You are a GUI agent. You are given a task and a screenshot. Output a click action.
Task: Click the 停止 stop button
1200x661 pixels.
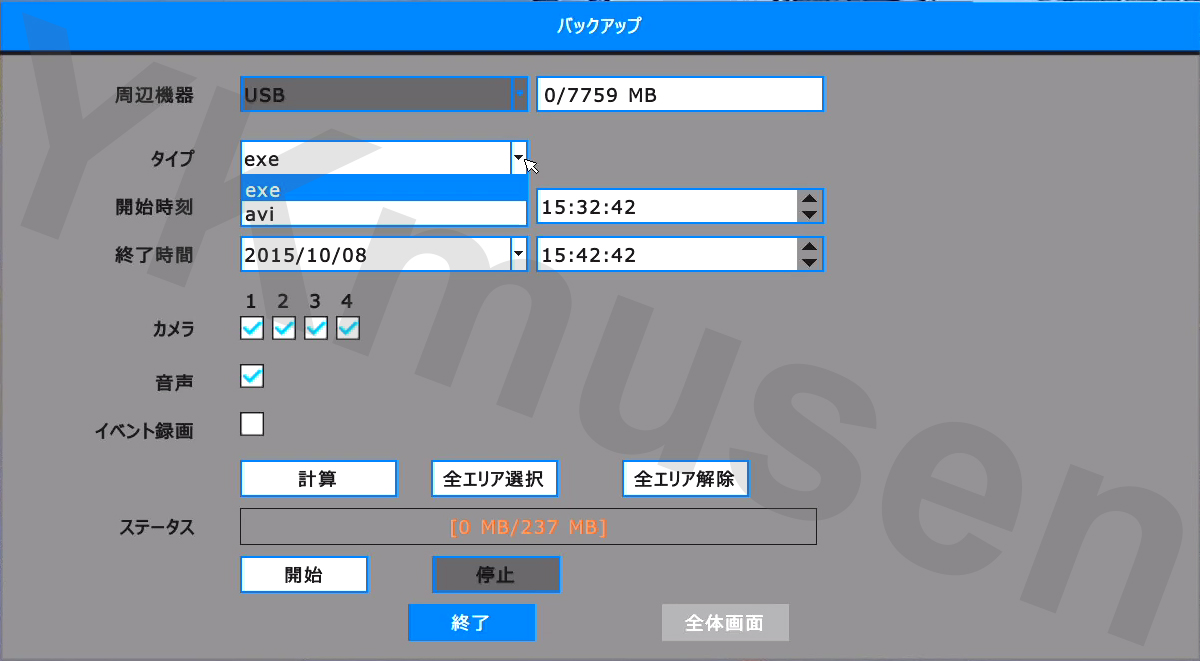tap(496, 574)
